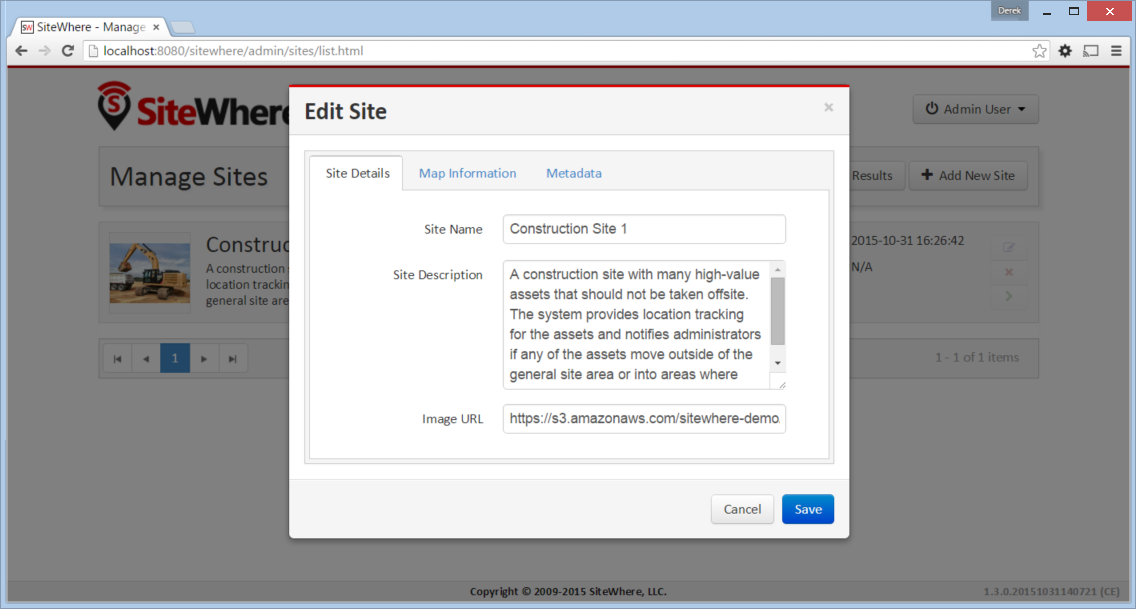Click the "1 - 1 of 1 items" text

point(977,357)
